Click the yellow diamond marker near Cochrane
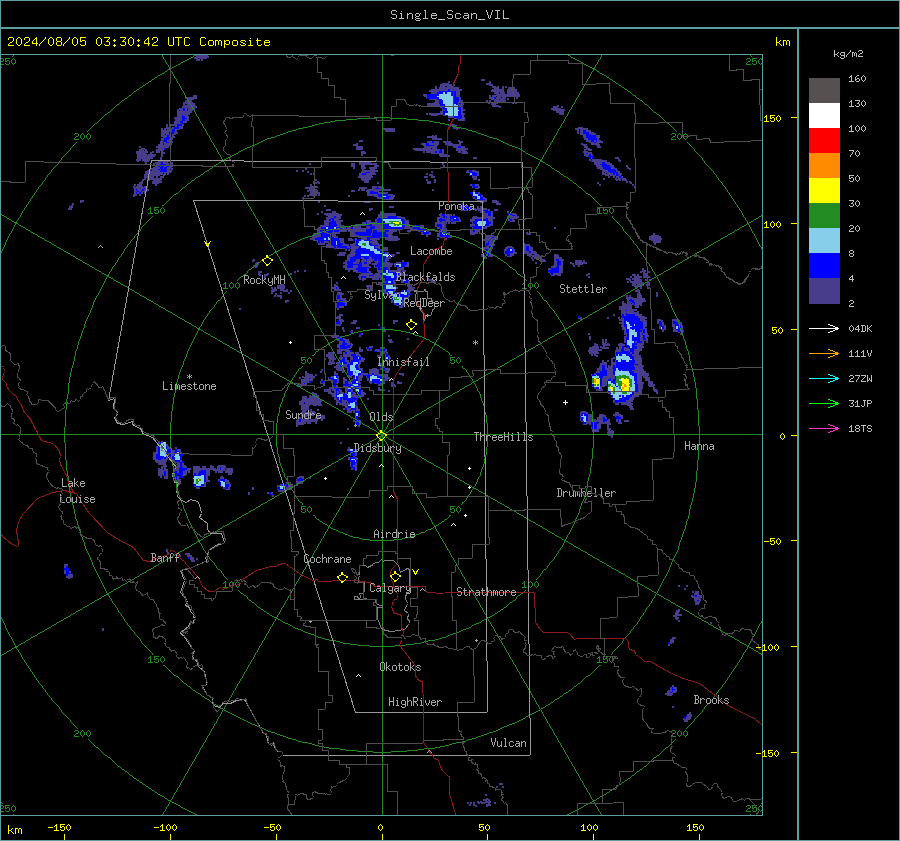 (x=342, y=577)
